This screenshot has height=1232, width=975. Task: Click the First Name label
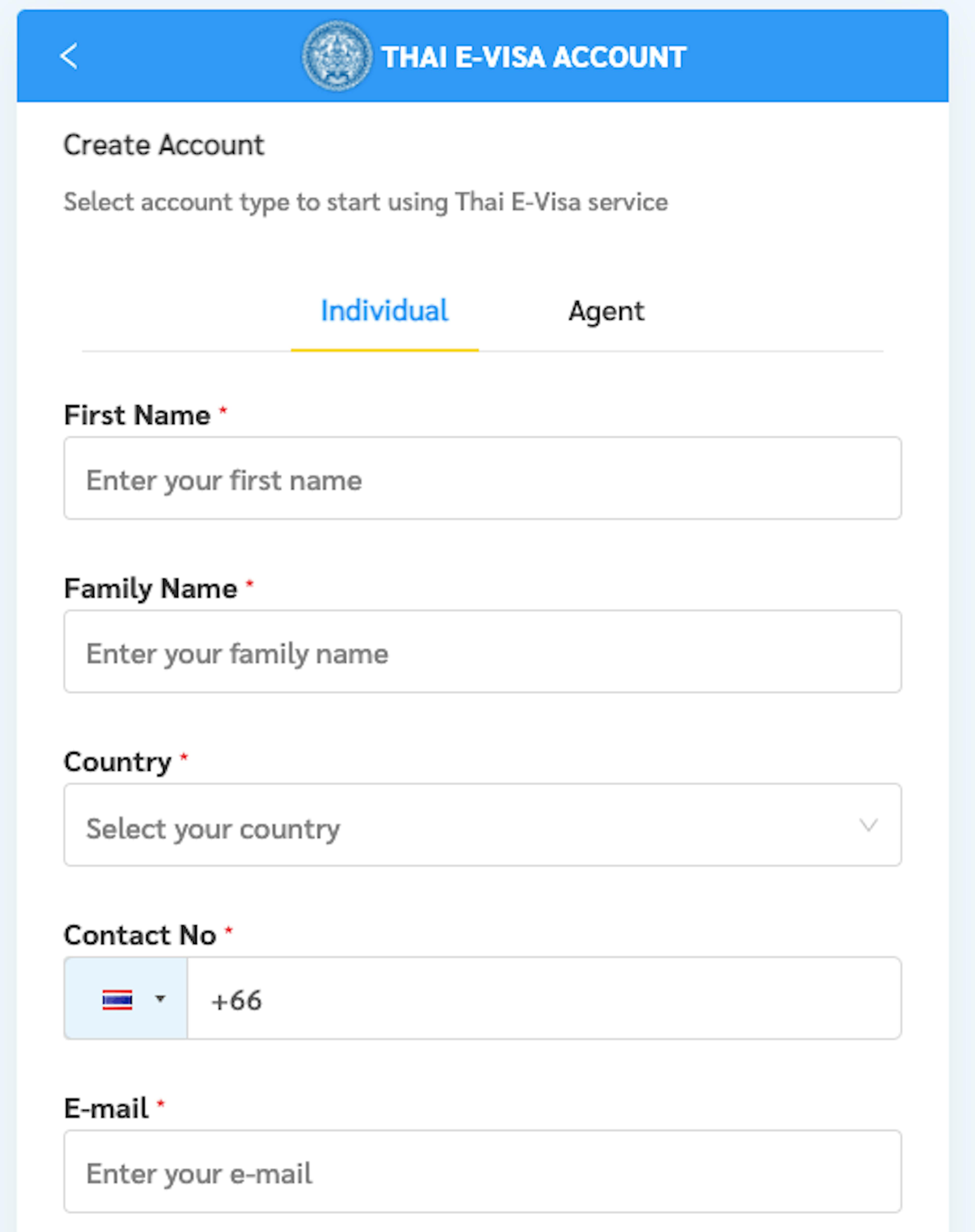[x=137, y=415]
